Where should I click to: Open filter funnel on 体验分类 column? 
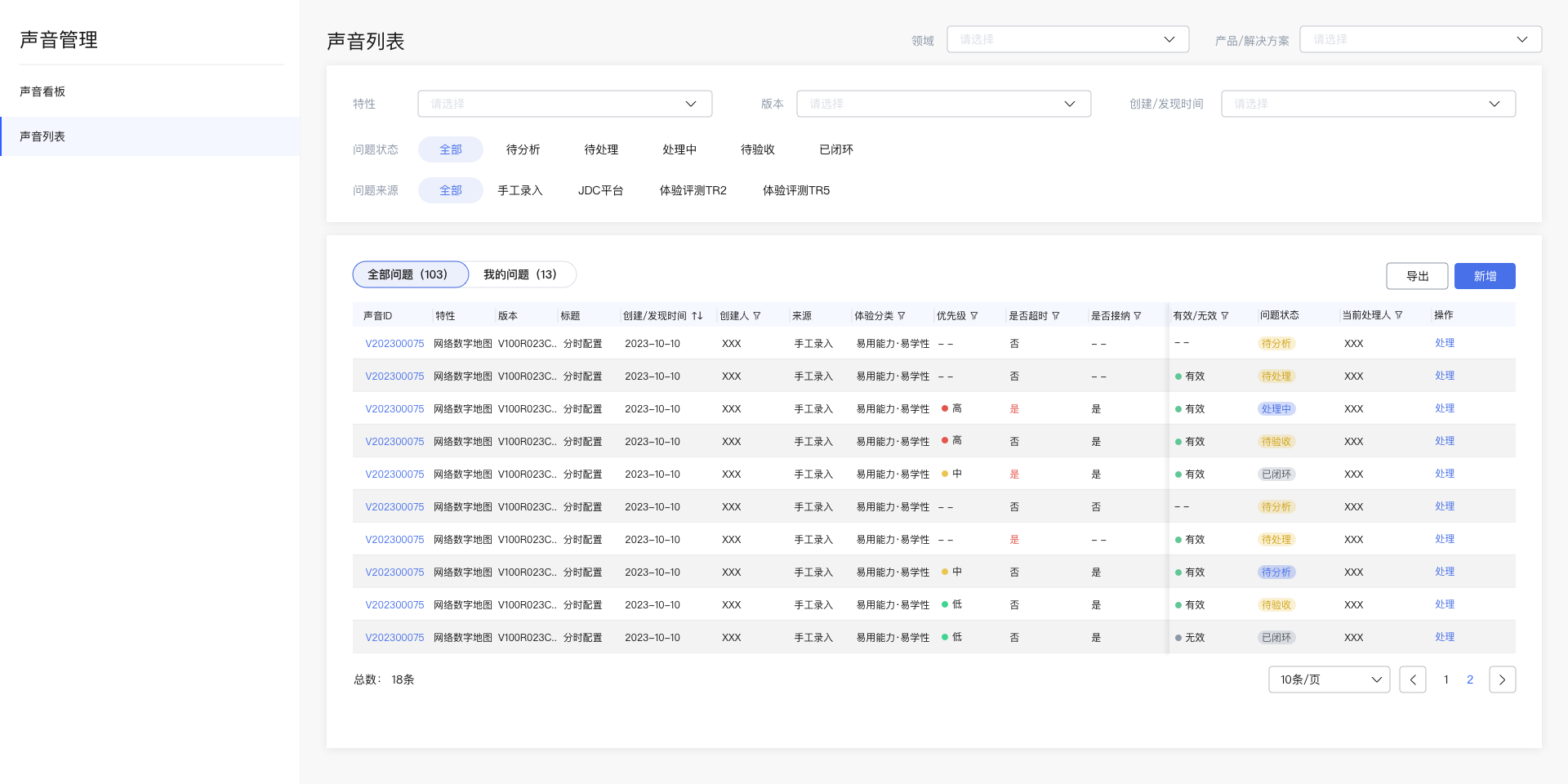[x=902, y=316]
